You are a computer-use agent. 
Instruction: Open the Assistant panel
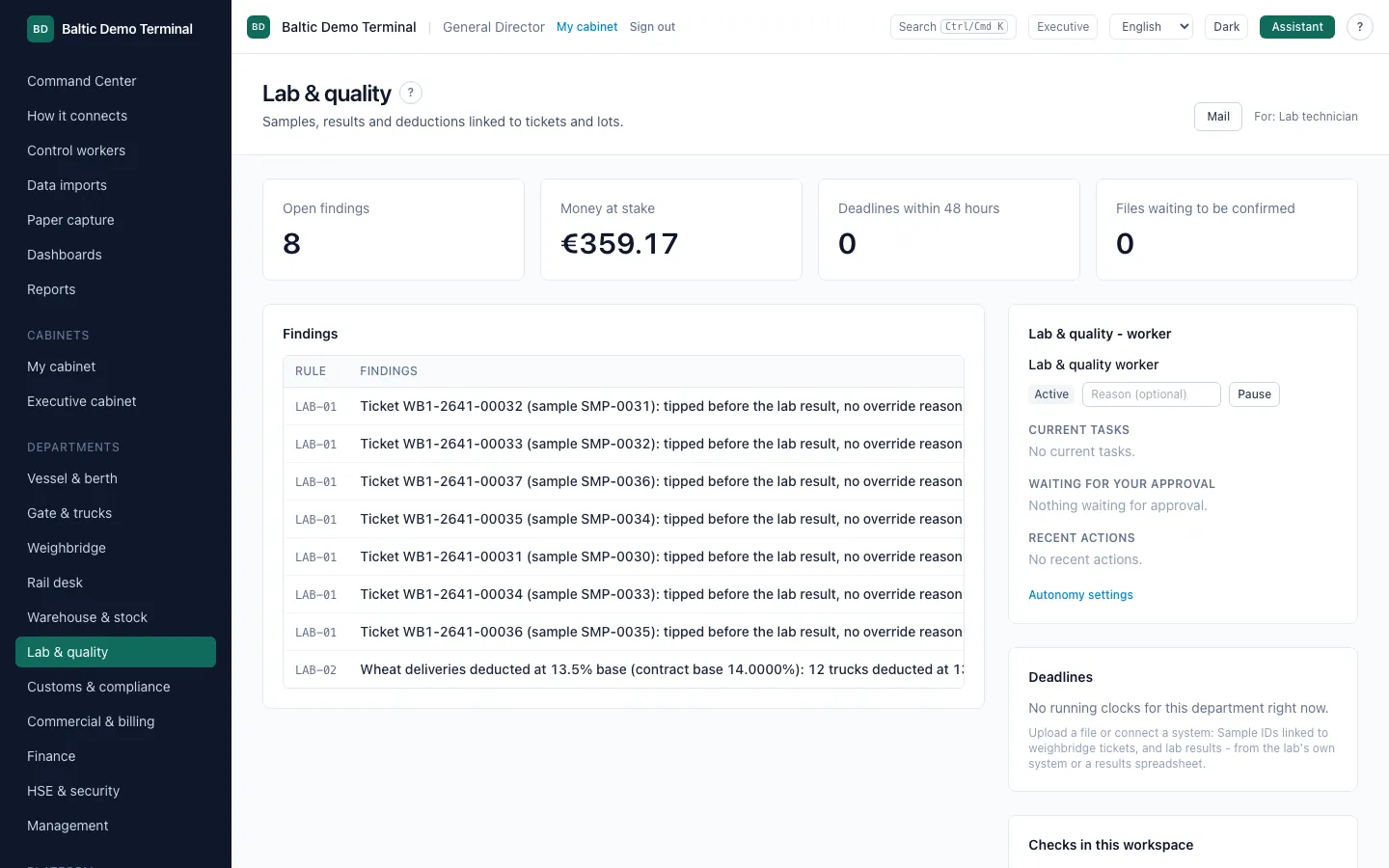point(1296,27)
